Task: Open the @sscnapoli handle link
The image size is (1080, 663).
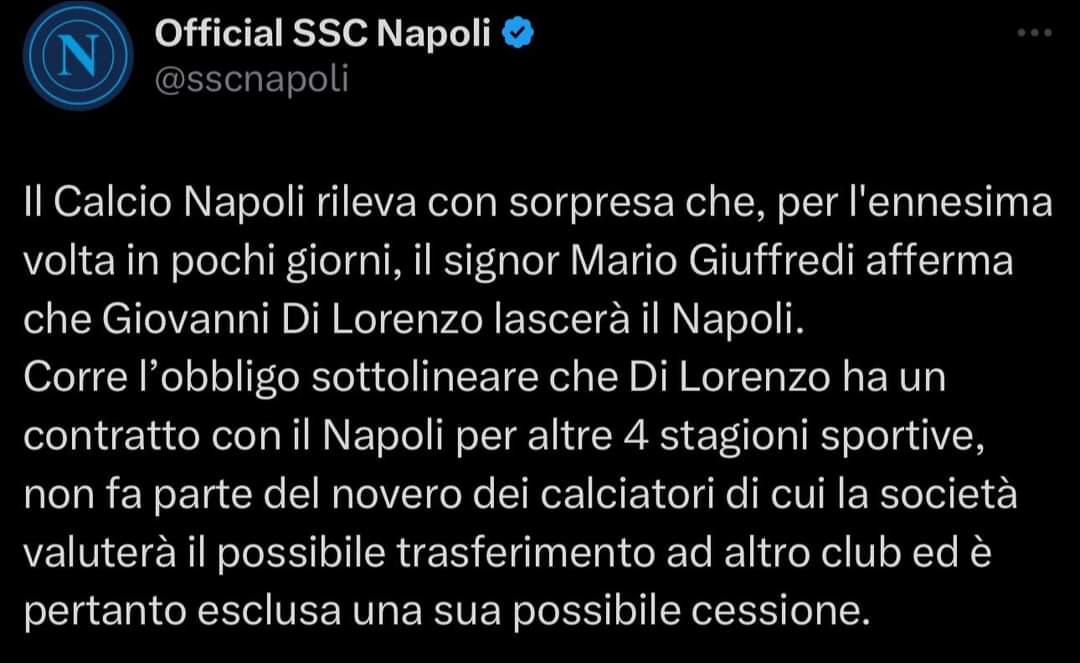Action: [251, 79]
